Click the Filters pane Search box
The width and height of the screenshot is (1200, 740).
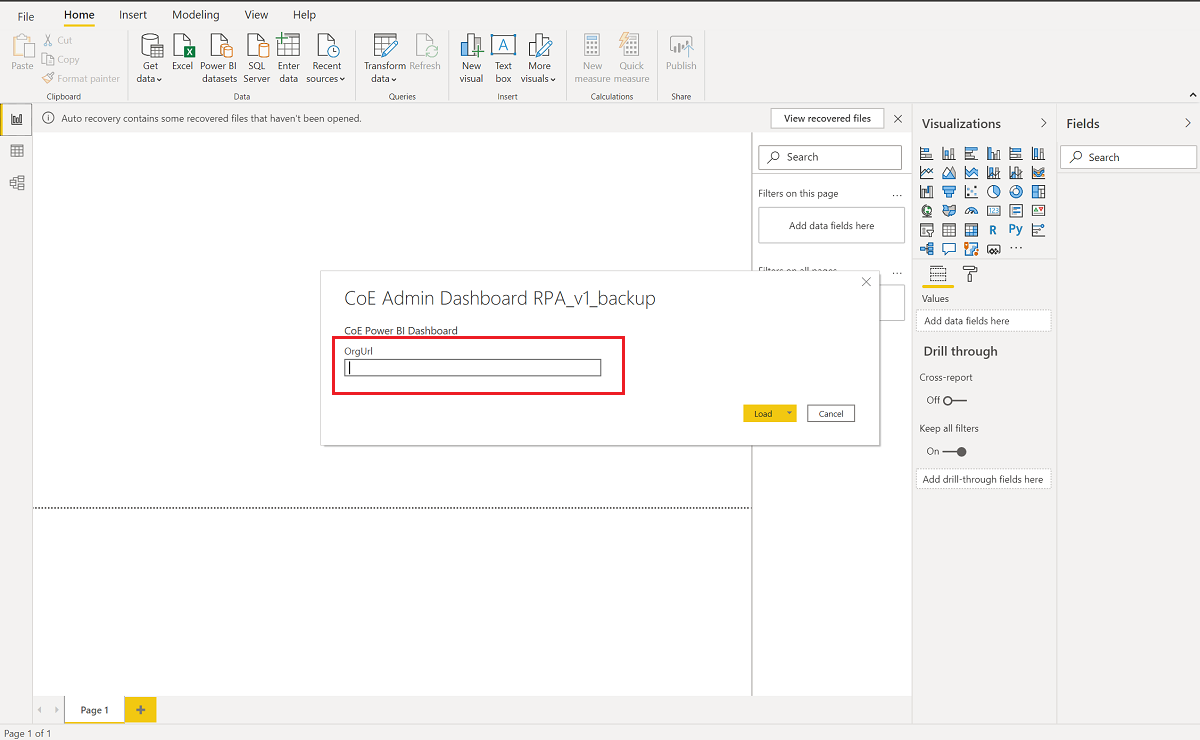coord(830,157)
